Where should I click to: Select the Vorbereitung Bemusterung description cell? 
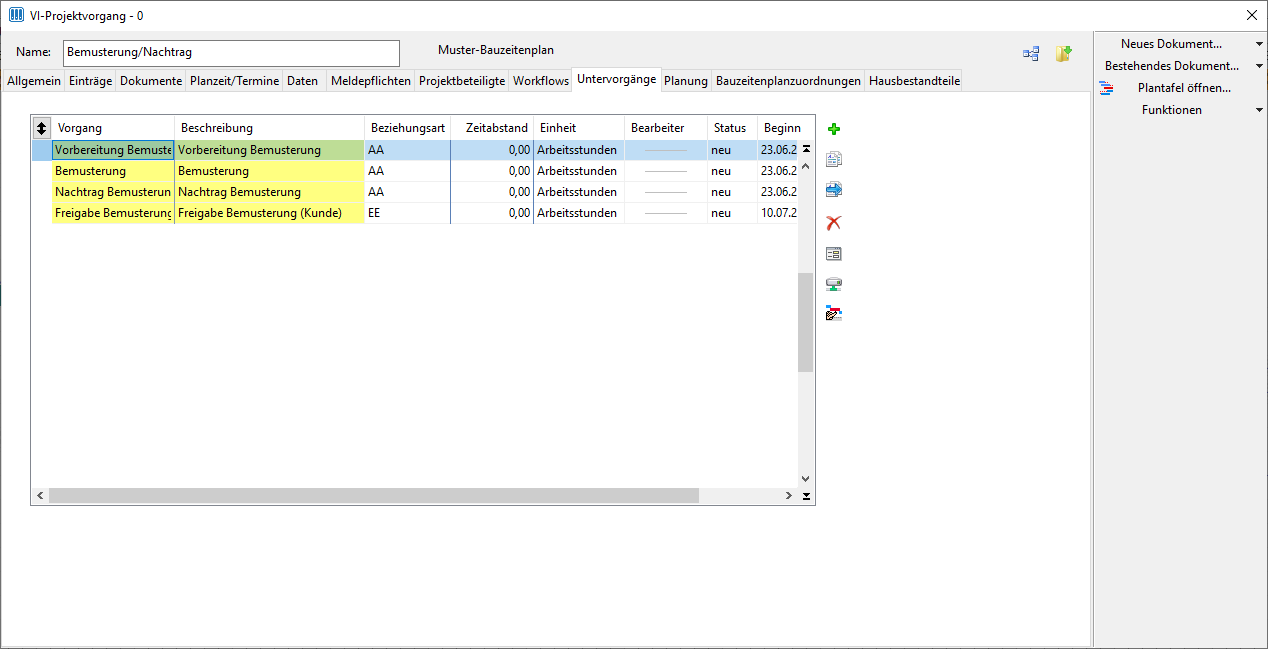[x=269, y=150]
